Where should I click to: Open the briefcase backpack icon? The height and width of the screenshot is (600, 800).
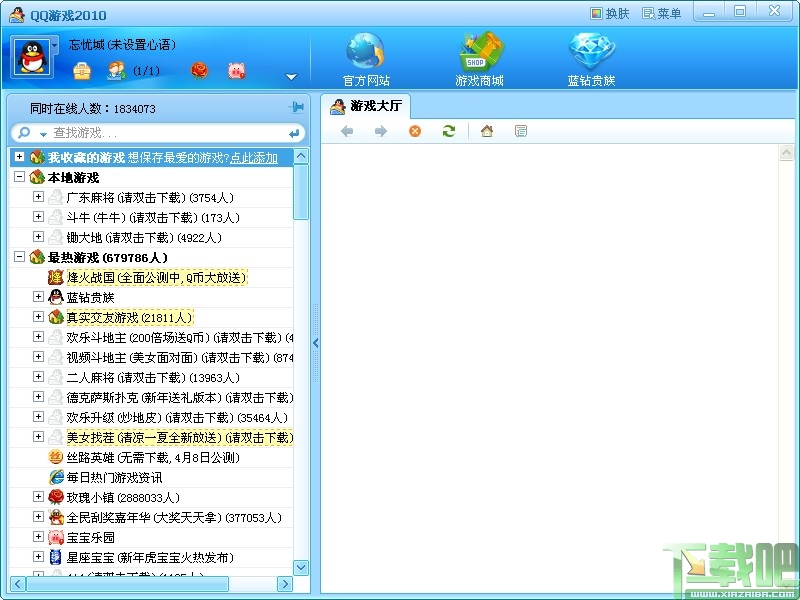(82, 71)
